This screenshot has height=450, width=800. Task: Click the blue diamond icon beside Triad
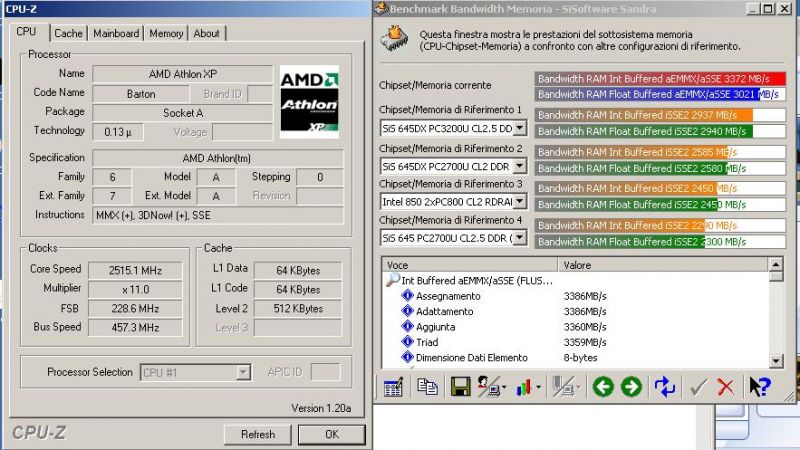click(407, 341)
